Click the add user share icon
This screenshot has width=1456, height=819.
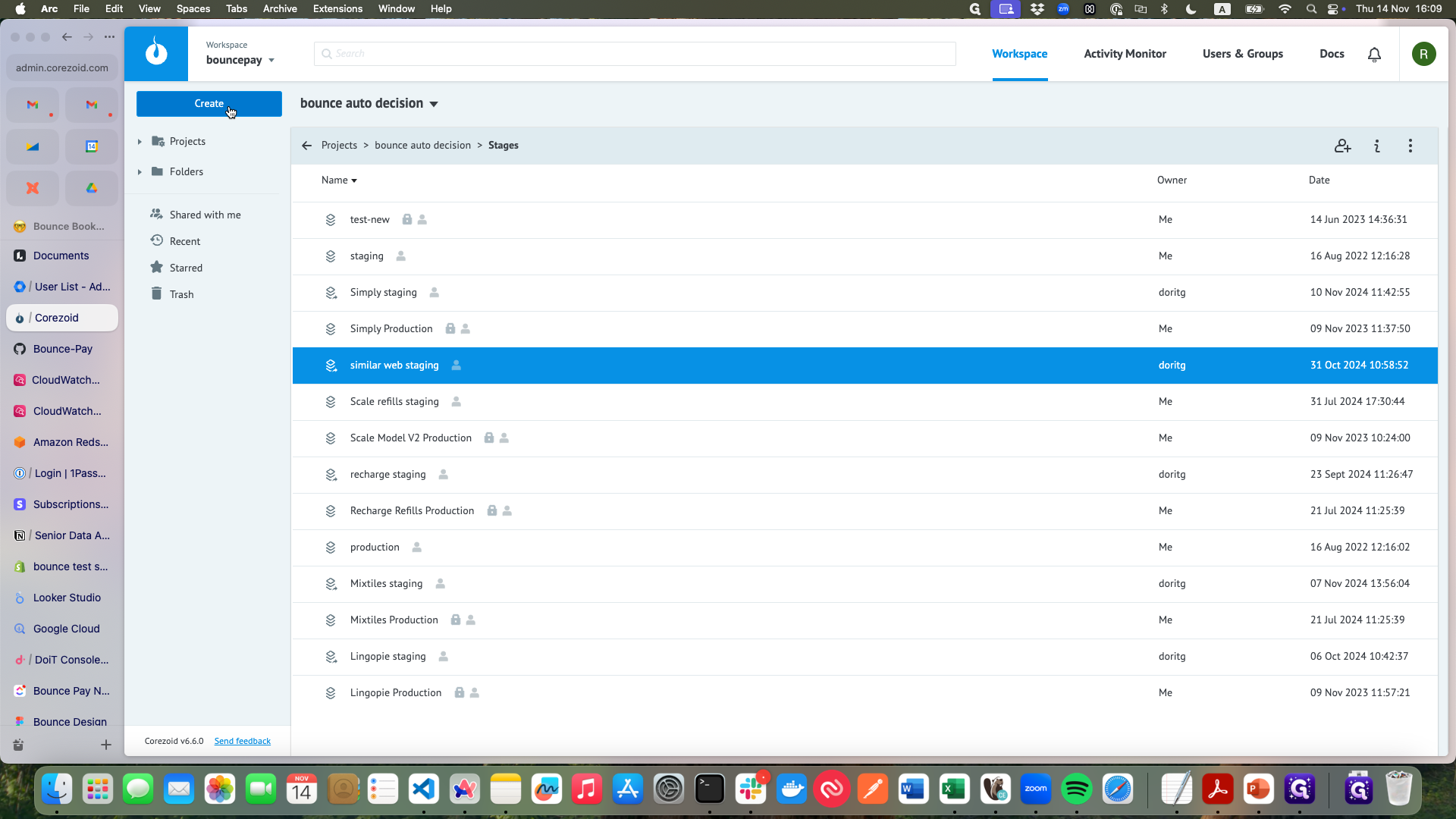pyautogui.click(x=1342, y=146)
